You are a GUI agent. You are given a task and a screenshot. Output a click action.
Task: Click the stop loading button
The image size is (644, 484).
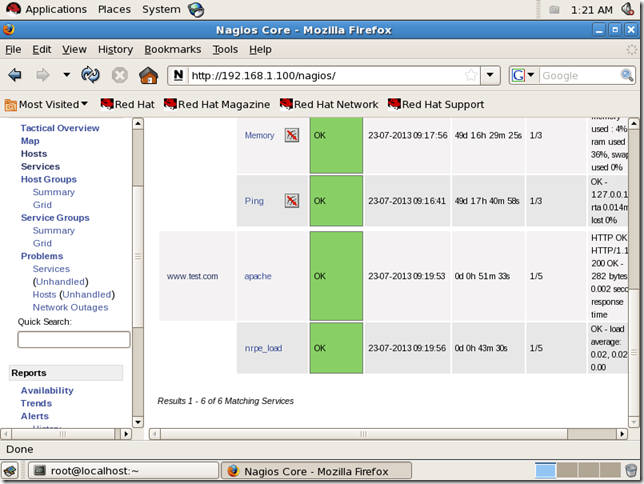tap(120, 75)
